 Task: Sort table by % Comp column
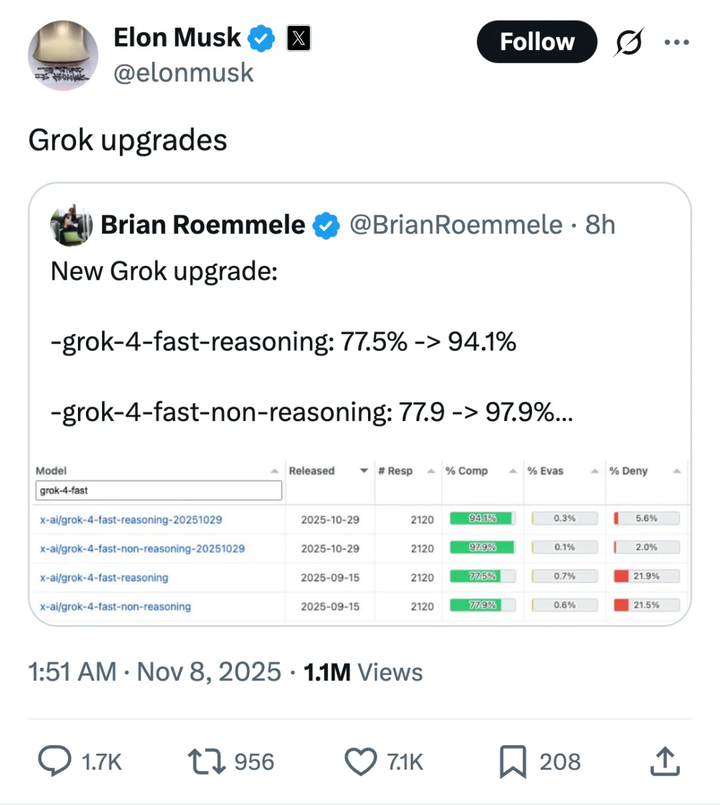point(511,471)
